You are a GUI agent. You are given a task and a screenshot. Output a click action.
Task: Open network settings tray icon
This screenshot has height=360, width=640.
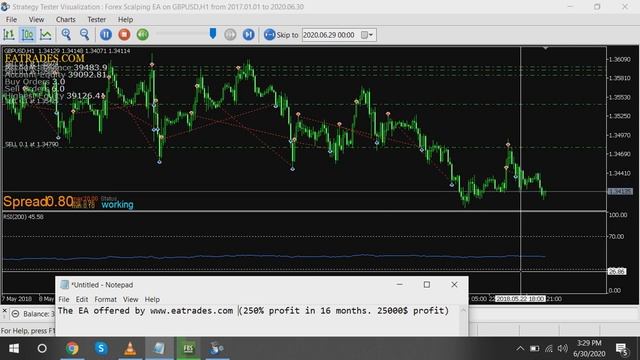click(x=549, y=349)
